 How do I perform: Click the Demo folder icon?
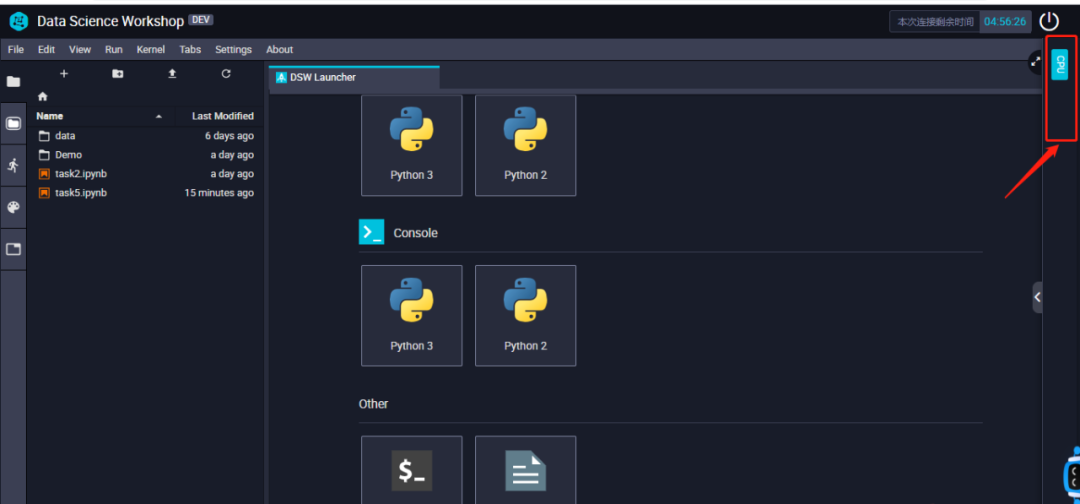click(44, 155)
